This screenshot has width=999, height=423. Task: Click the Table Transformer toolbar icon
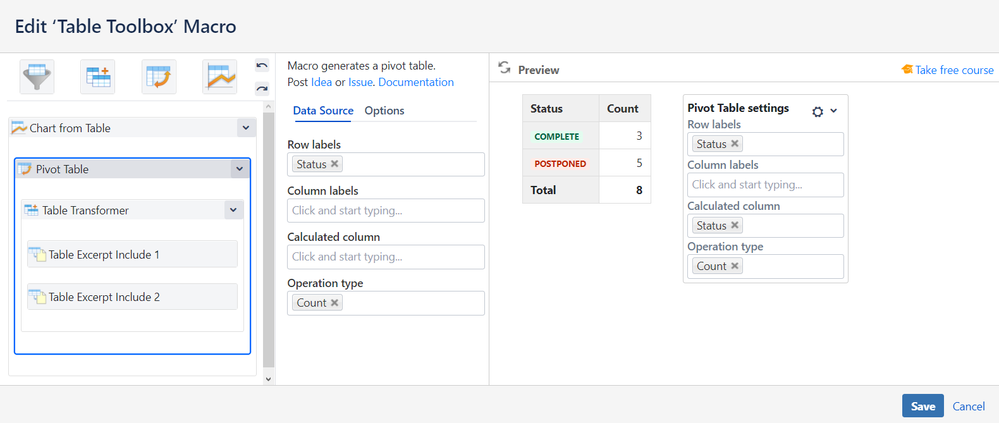point(98,77)
